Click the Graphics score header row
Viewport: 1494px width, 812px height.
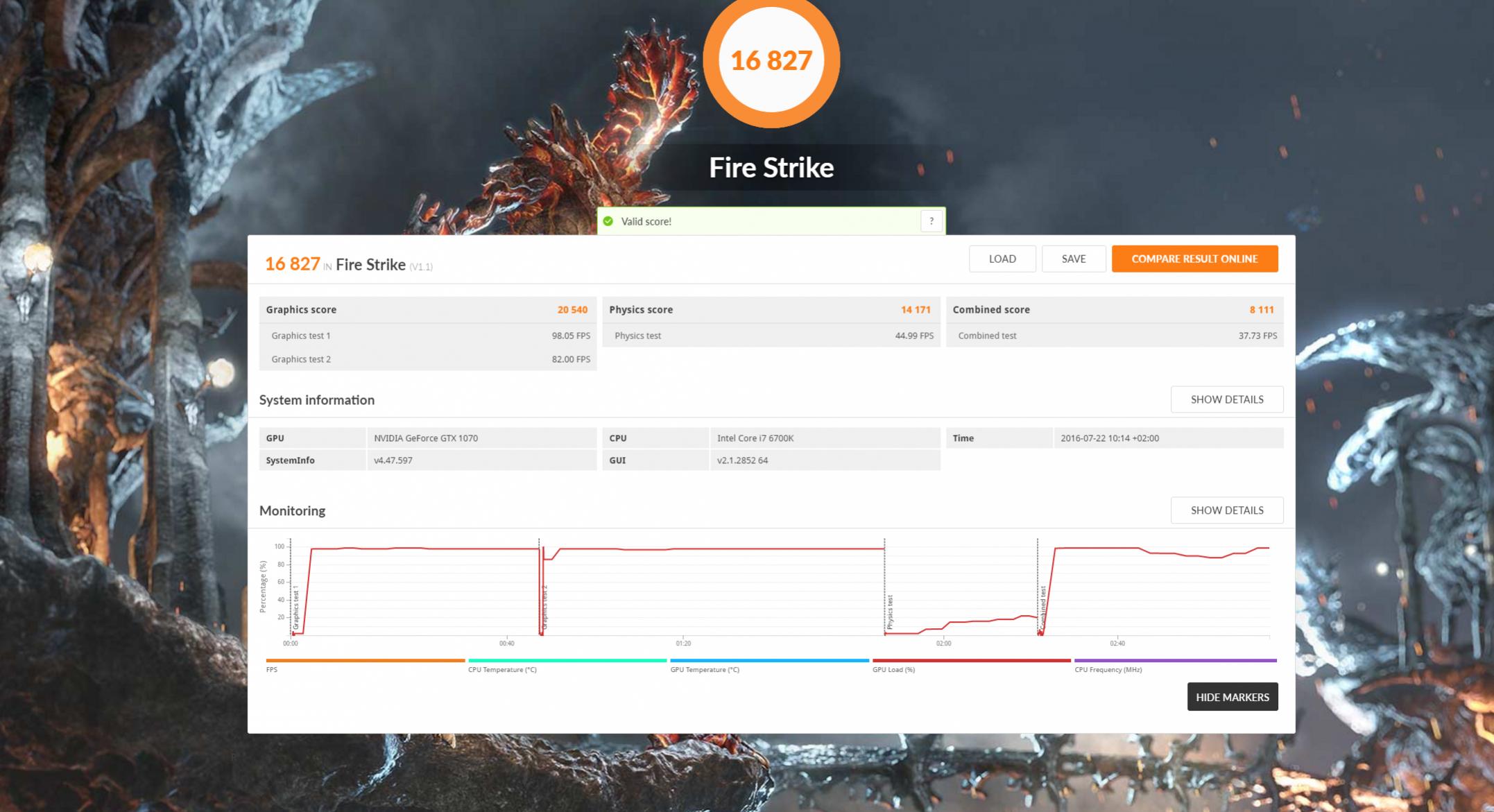[x=427, y=310]
